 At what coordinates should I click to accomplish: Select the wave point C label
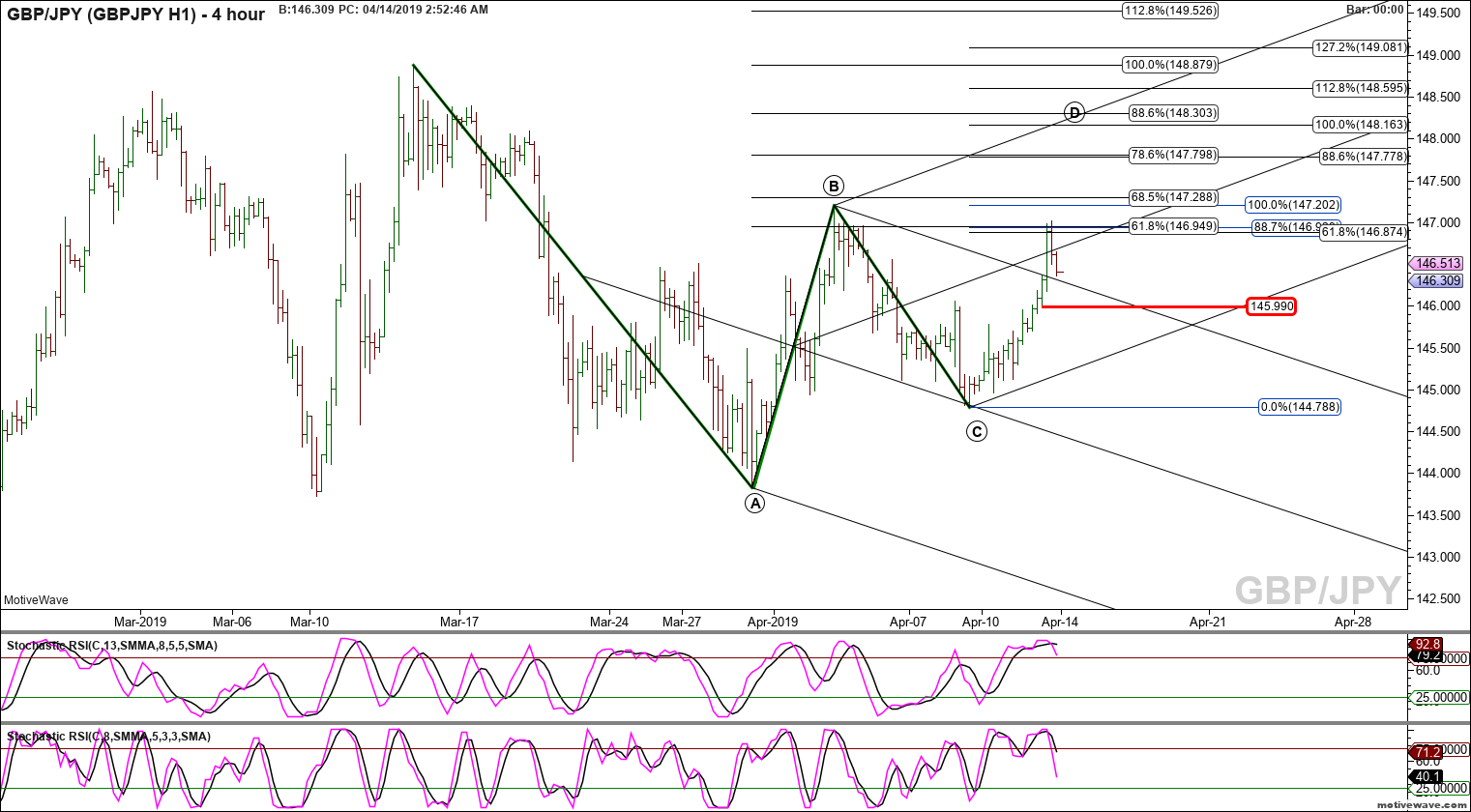977,431
